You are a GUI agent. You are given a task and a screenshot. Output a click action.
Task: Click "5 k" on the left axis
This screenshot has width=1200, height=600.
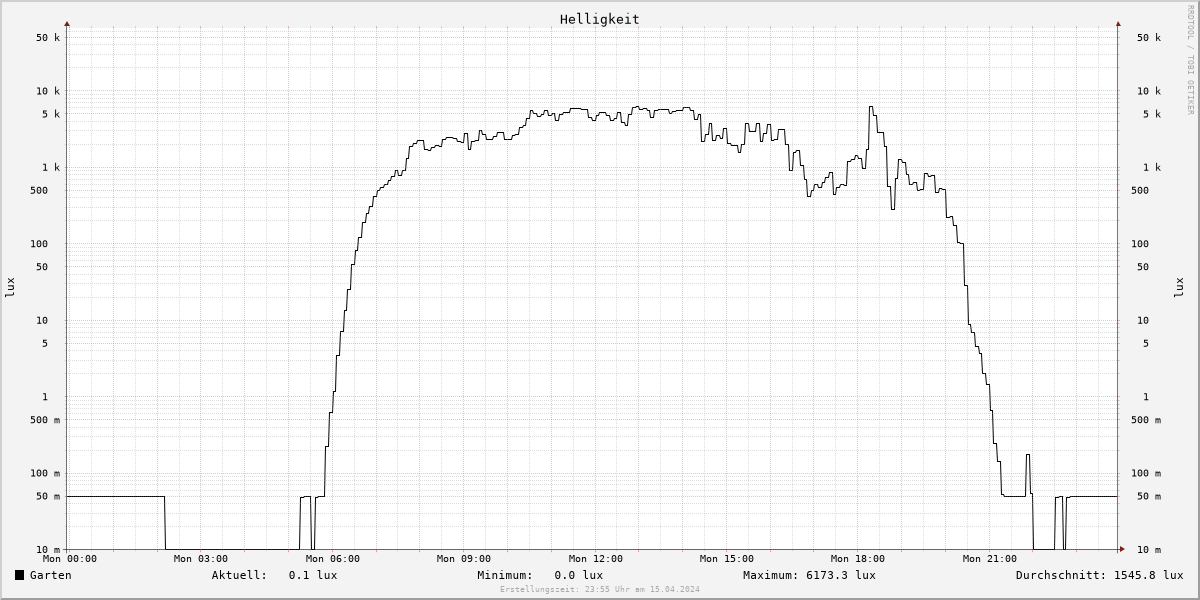52,114
